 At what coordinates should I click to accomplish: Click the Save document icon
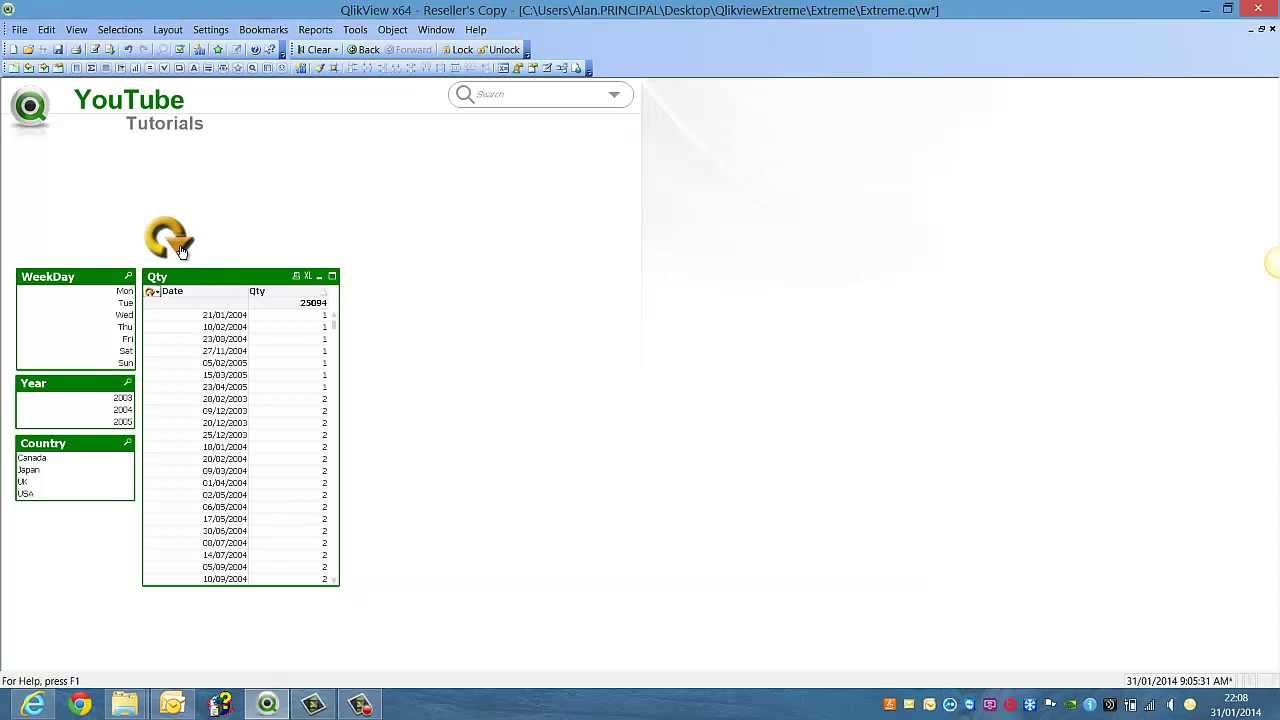click(58, 50)
